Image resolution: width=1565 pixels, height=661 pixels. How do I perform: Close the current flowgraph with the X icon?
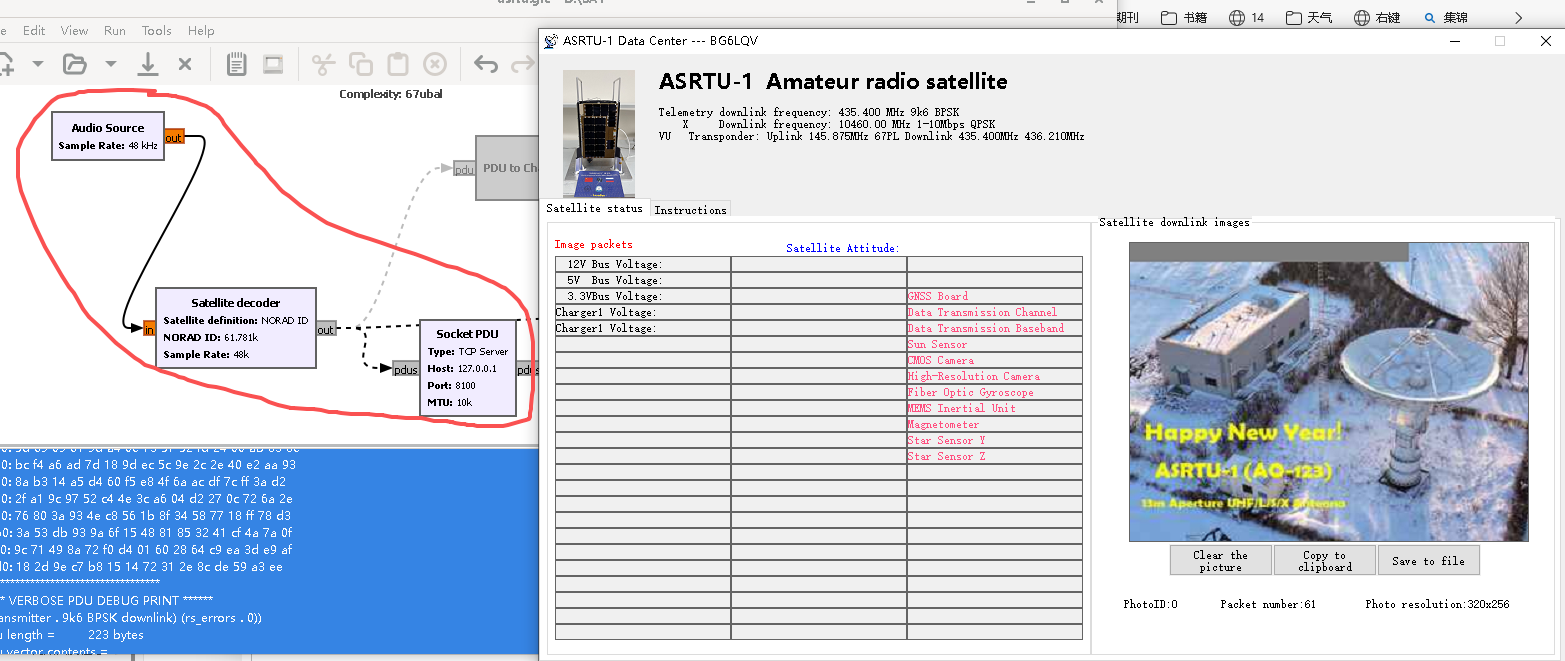pos(185,65)
